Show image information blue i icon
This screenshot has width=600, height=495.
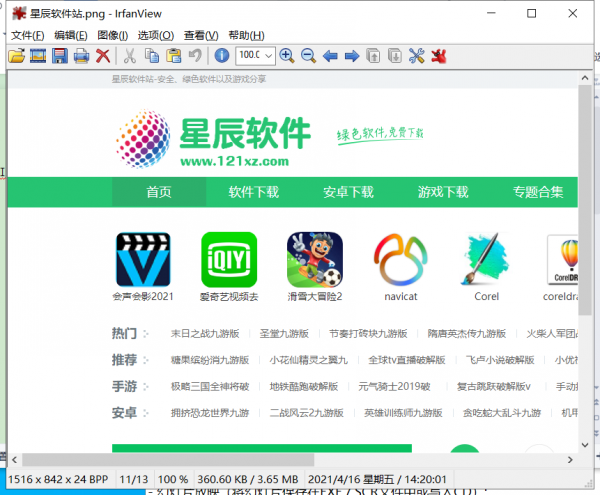(222, 56)
